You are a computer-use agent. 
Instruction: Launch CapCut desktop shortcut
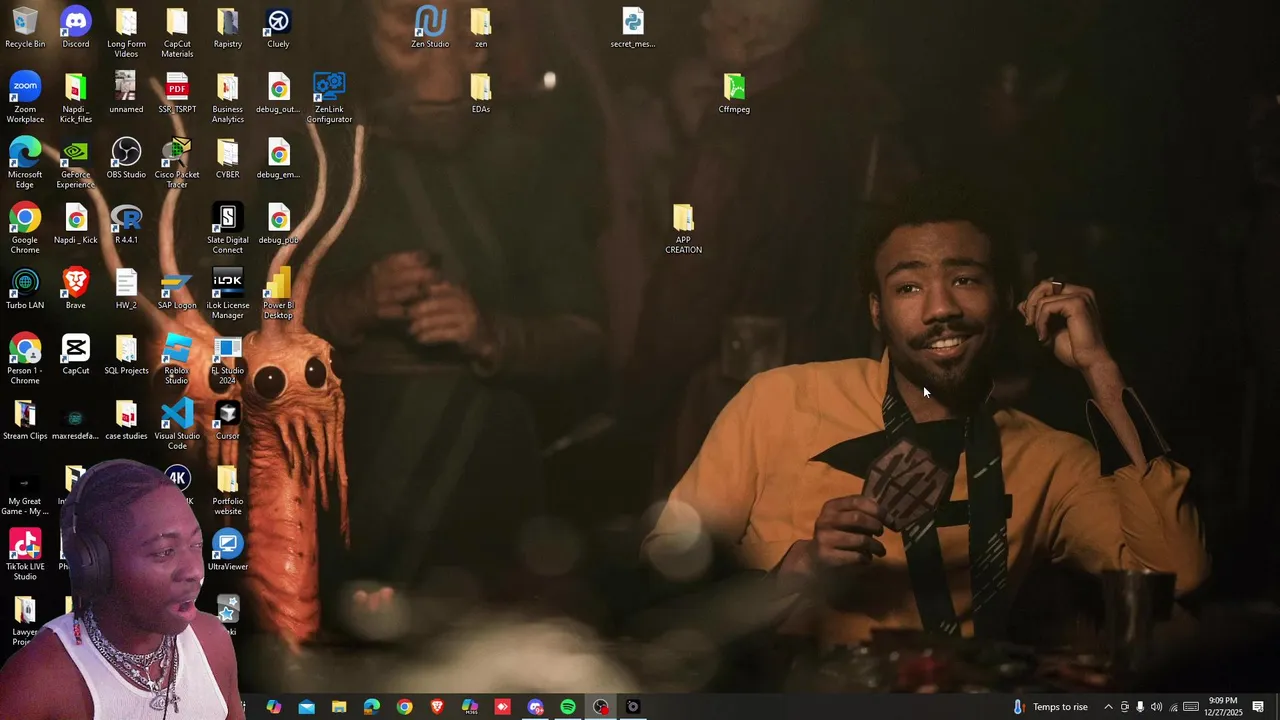(76, 354)
